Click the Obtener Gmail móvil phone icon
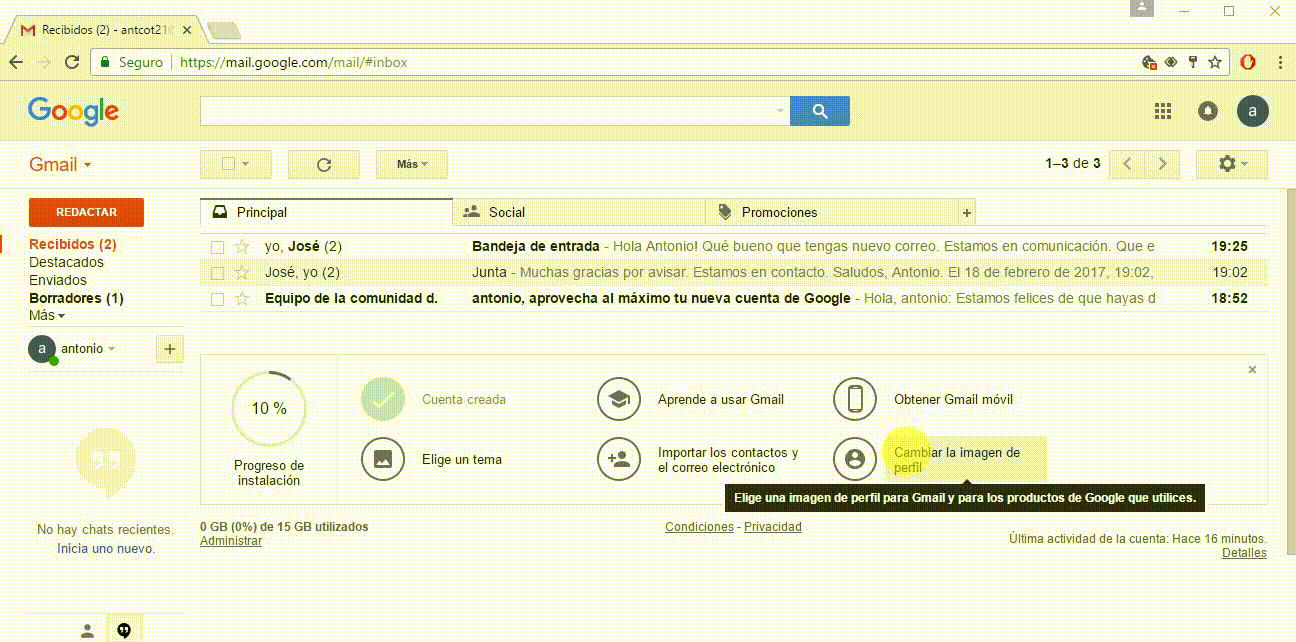 [855, 400]
